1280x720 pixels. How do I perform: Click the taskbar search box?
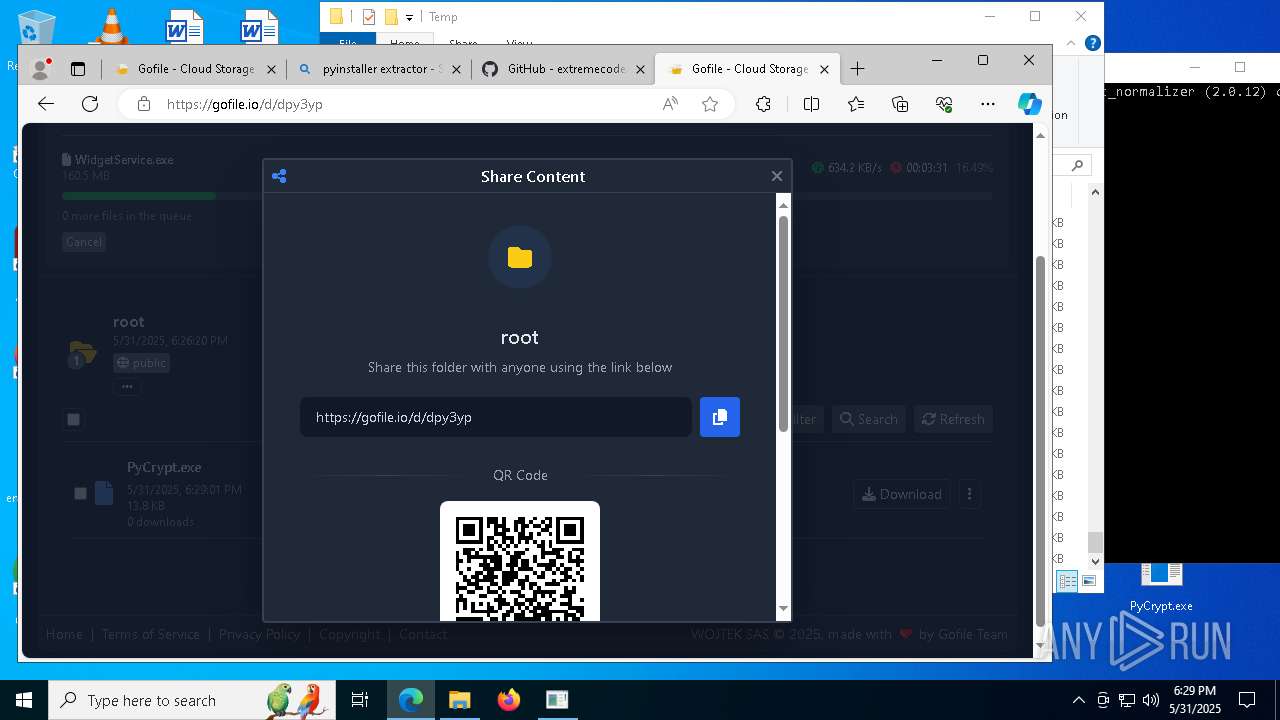193,700
